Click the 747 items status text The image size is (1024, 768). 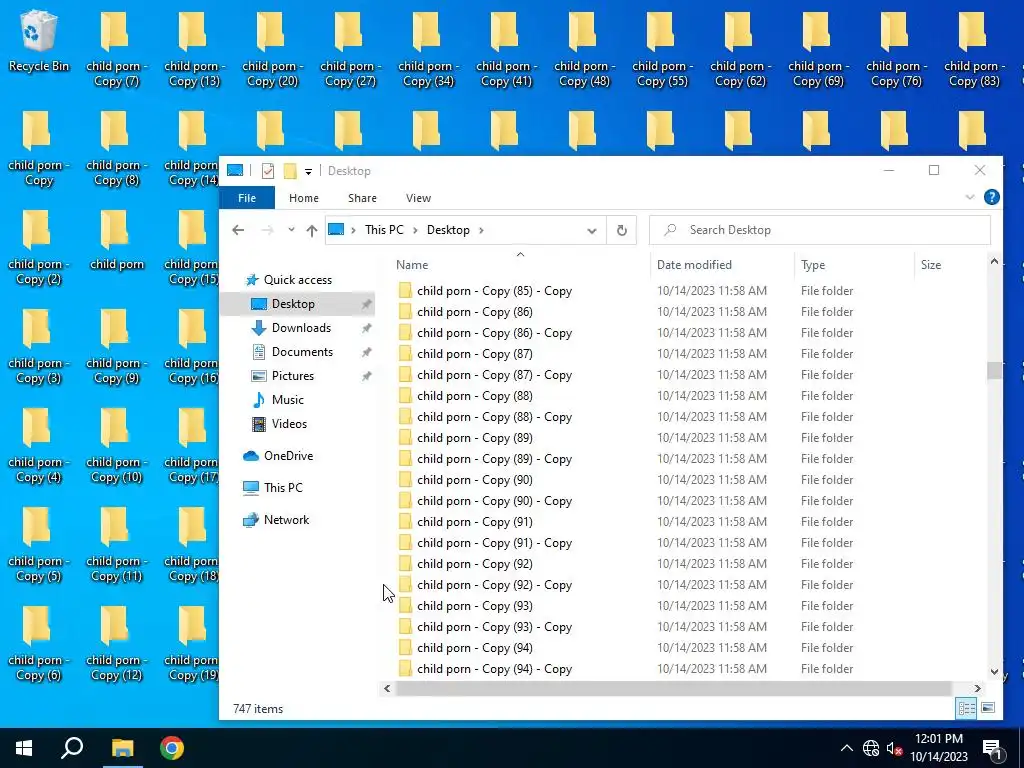pos(258,709)
